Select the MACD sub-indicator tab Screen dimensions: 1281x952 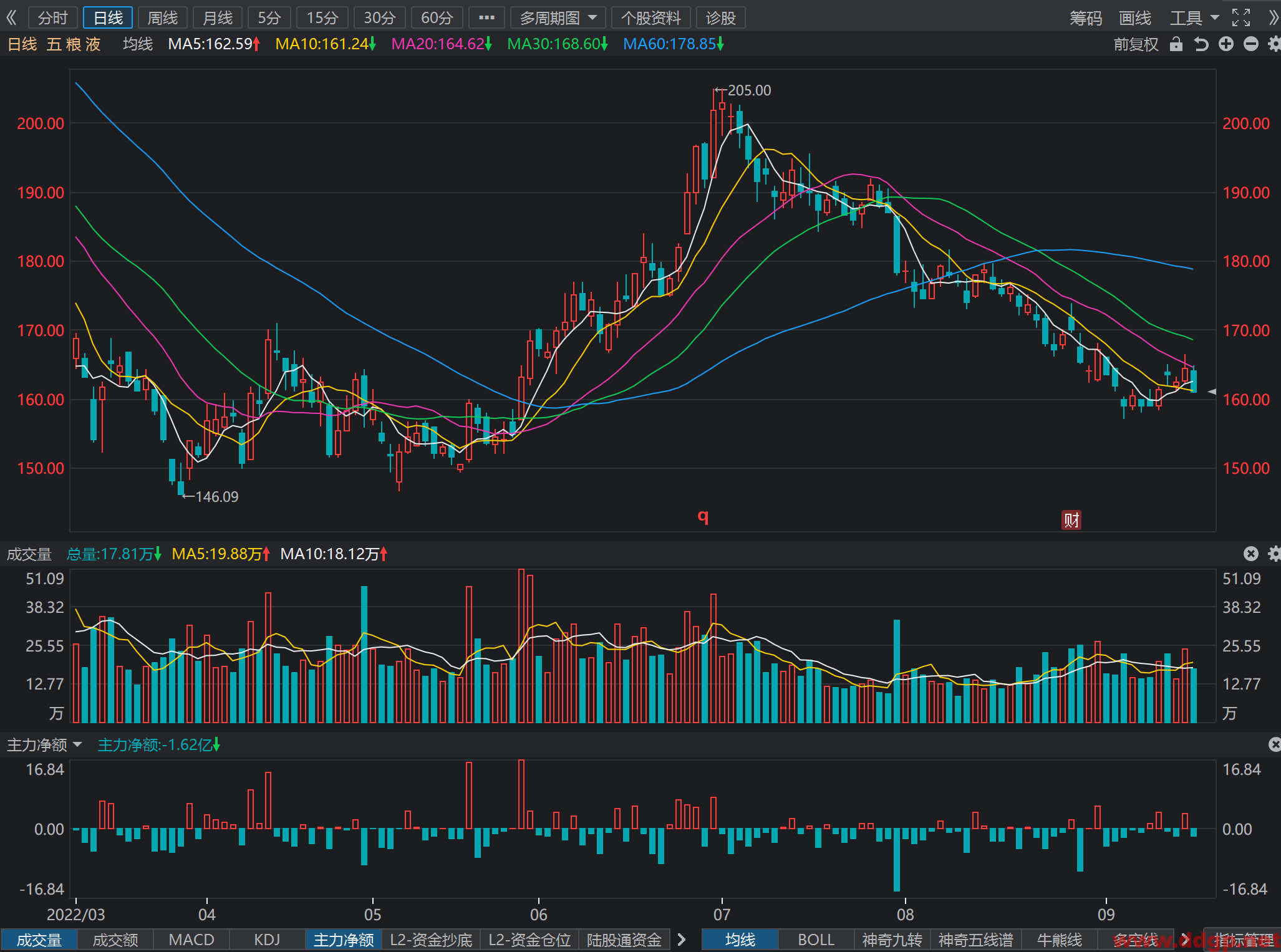pos(191,940)
